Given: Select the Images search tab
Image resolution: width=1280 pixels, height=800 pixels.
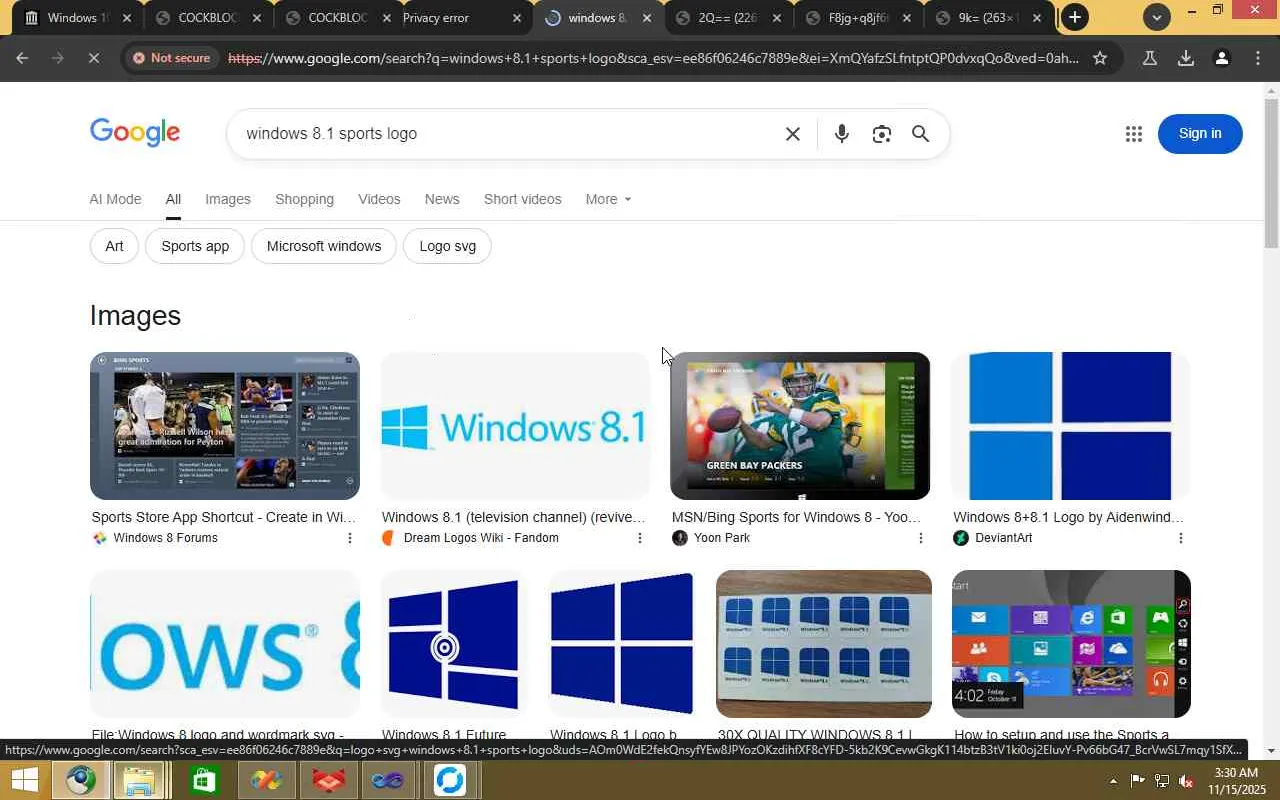Looking at the screenshot, I should (x=228, y=199).
